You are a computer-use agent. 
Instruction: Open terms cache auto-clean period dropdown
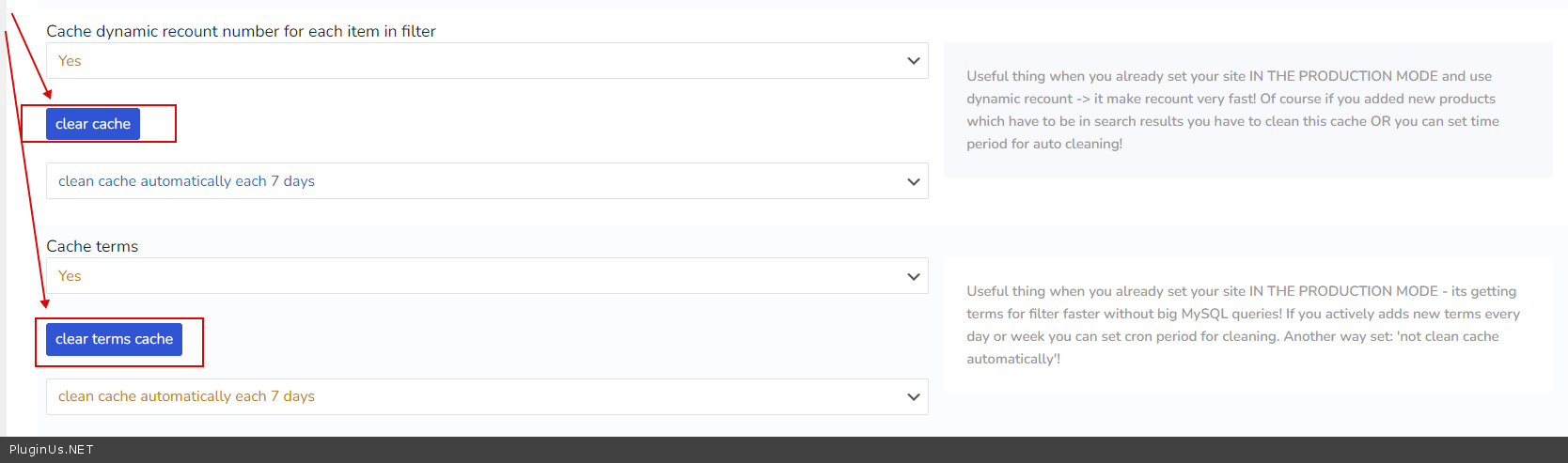tap(487, 396)
